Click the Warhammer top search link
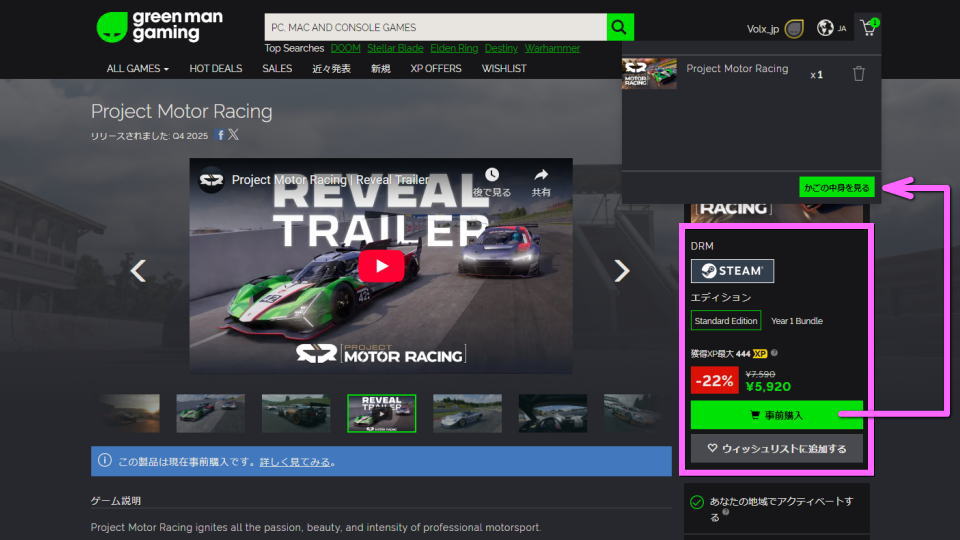This screenshot has width=960, height=540. [552, 48]
